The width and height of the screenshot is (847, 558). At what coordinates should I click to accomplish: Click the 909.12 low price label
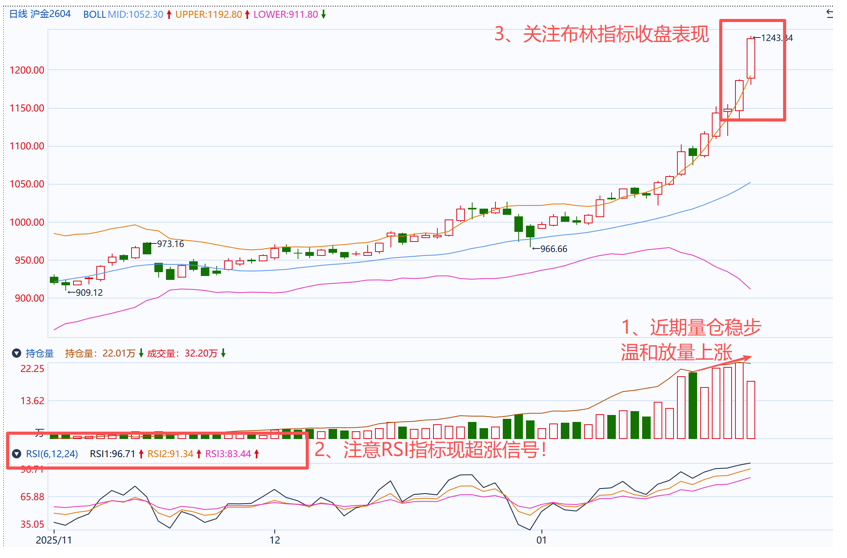point(89,293)
